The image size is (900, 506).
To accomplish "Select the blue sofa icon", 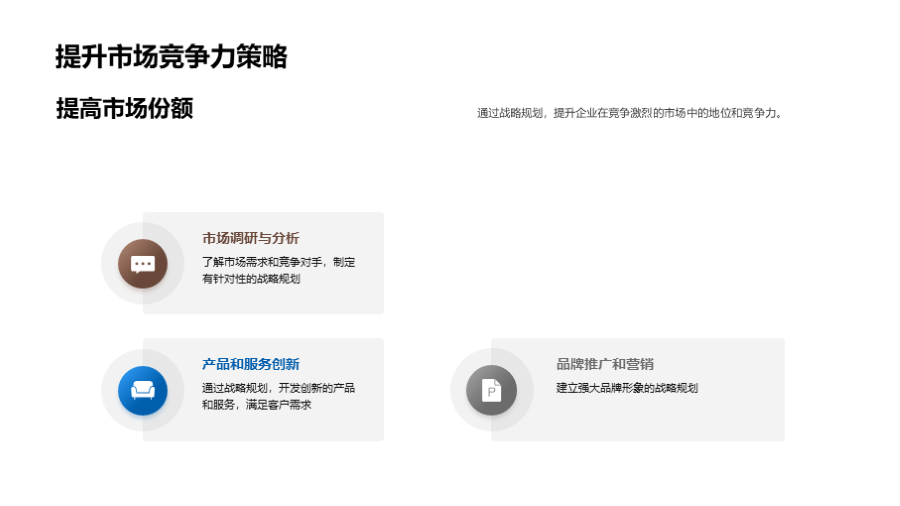I will click(x=143, y=390).
